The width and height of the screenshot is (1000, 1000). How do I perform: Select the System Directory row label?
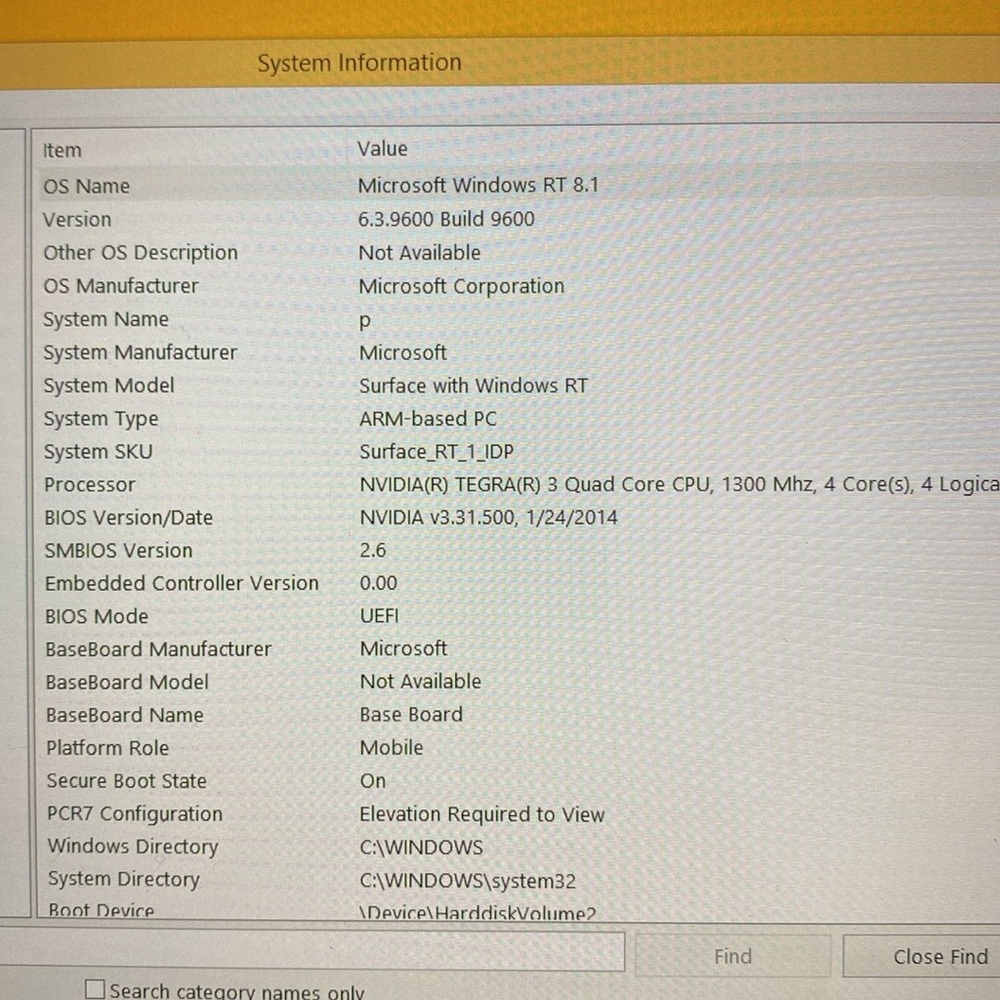[x=124, y=879]
